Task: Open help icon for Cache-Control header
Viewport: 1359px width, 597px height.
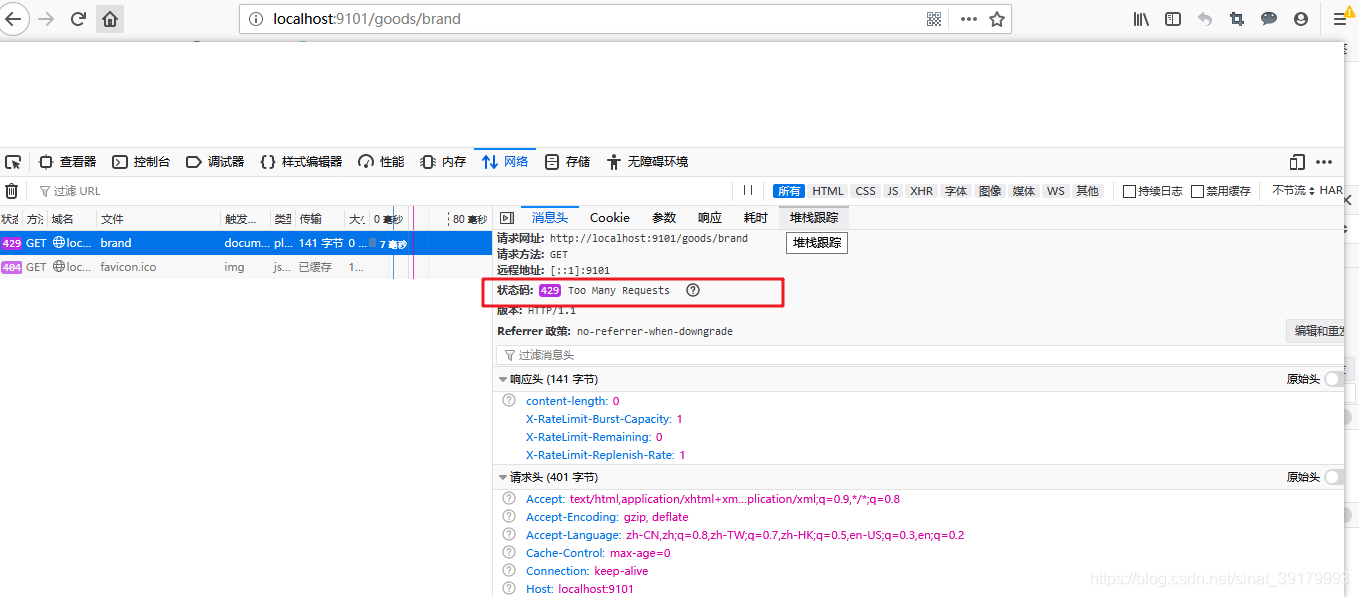Action: [x=509, y=553]
